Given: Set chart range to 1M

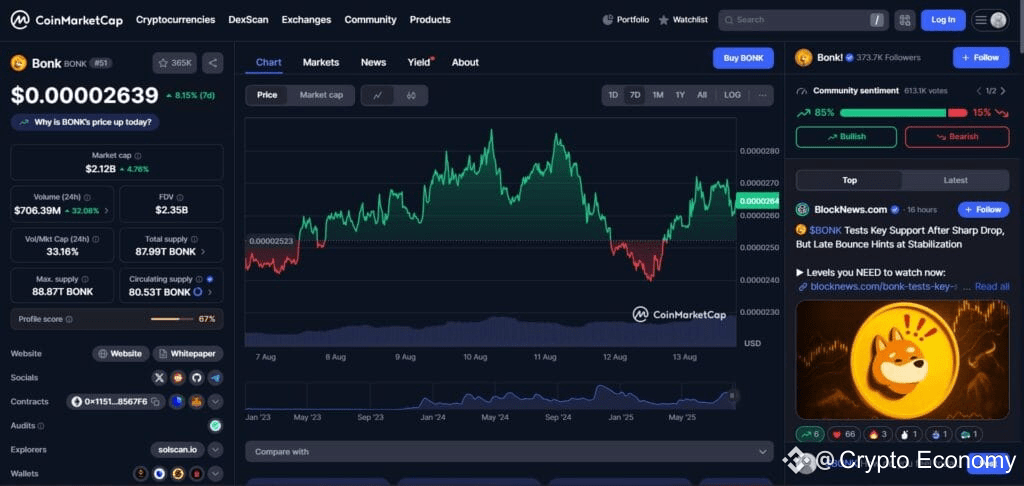Looking at the screenshot, I should tap(658, 95).
